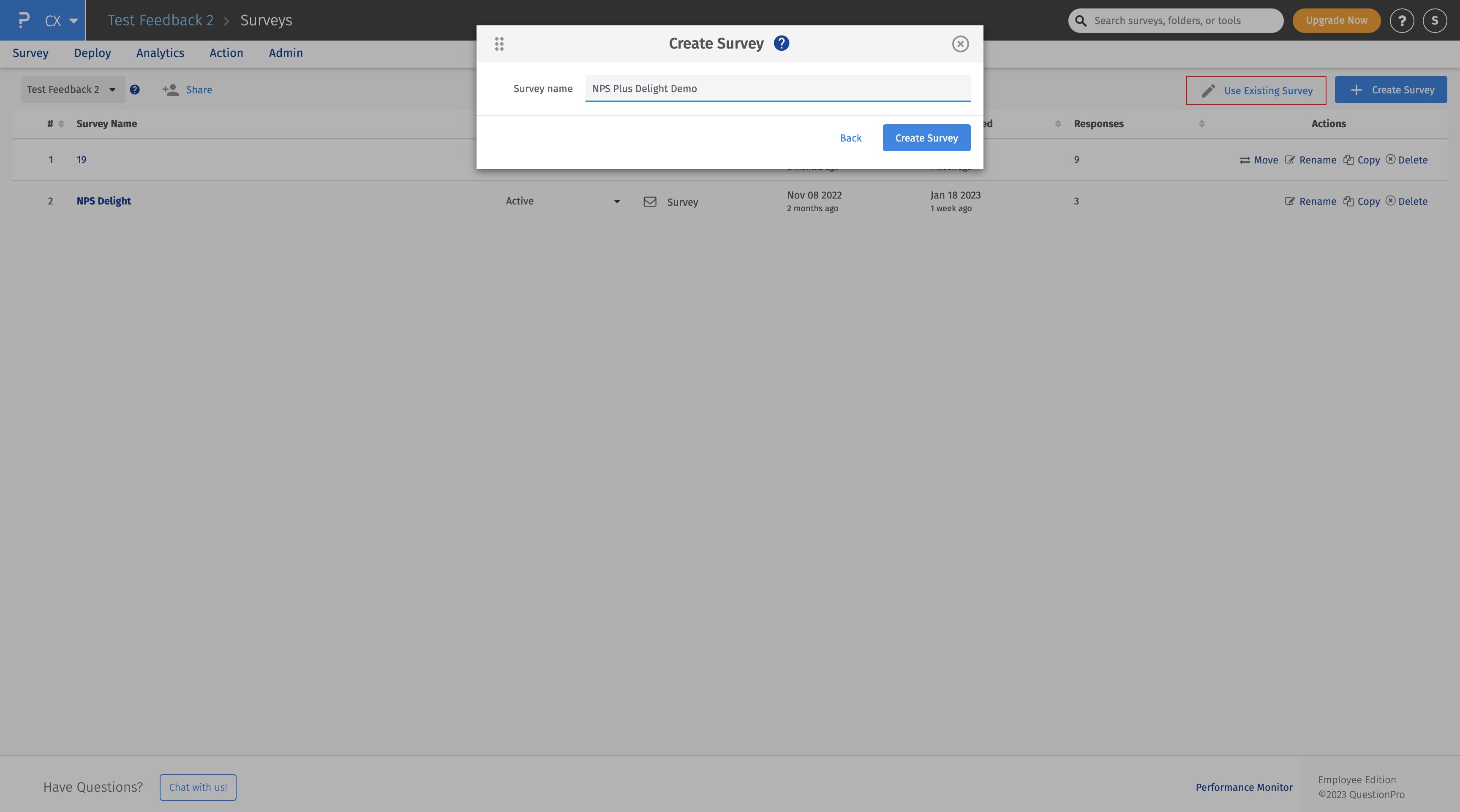This screenshot has height=812, width=1460.
Task: Click the envelope icon for NPS Delight
Action: (x=649, y=201)
